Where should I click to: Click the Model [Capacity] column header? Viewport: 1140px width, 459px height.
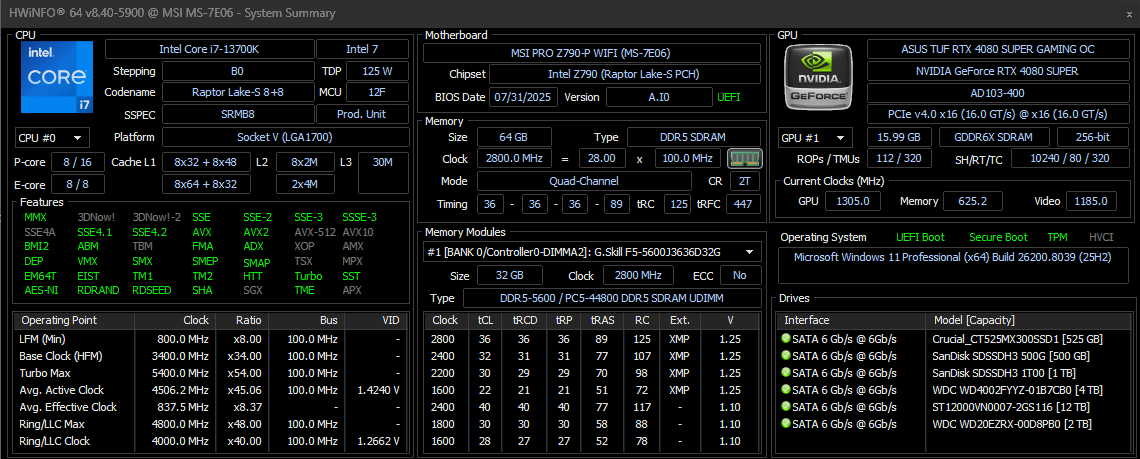1028,320
